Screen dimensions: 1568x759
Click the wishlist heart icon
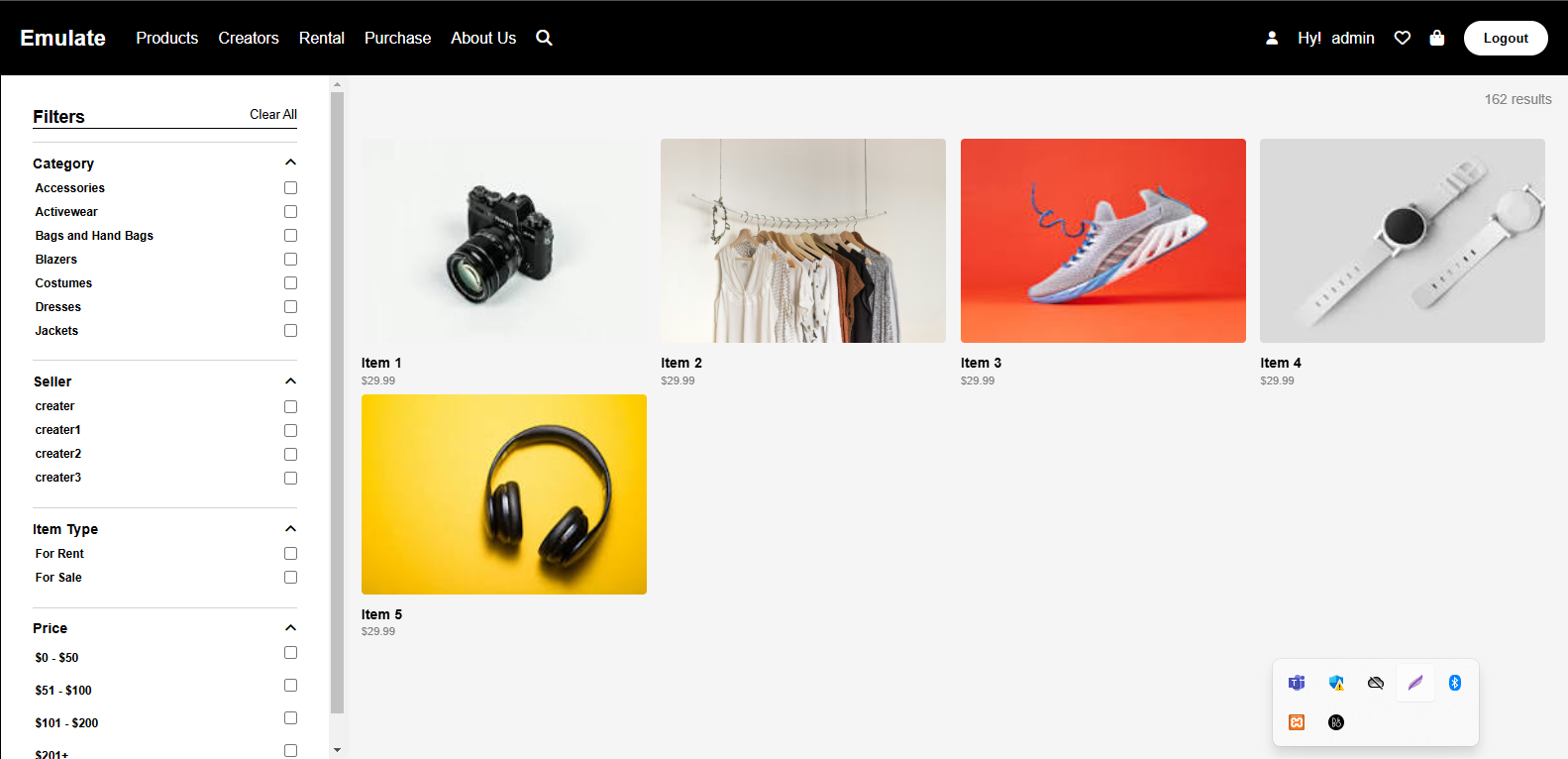[1402, 38]
